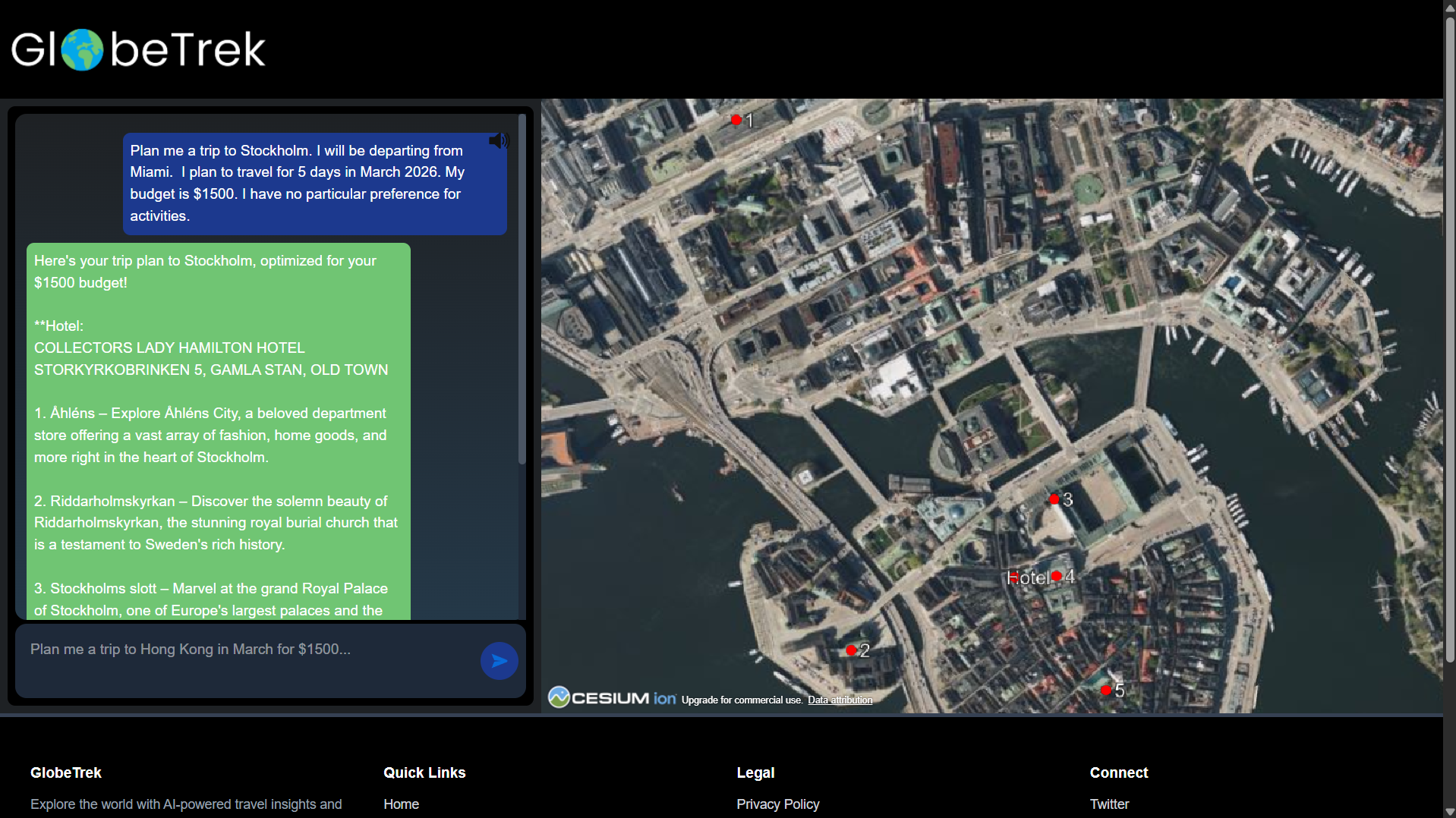Image resolution: width=1456 pixels, height=818 pixels.
Task: Click the "2. Riddarholmskyrkan" itinerary item
Action: pos(216,523)
